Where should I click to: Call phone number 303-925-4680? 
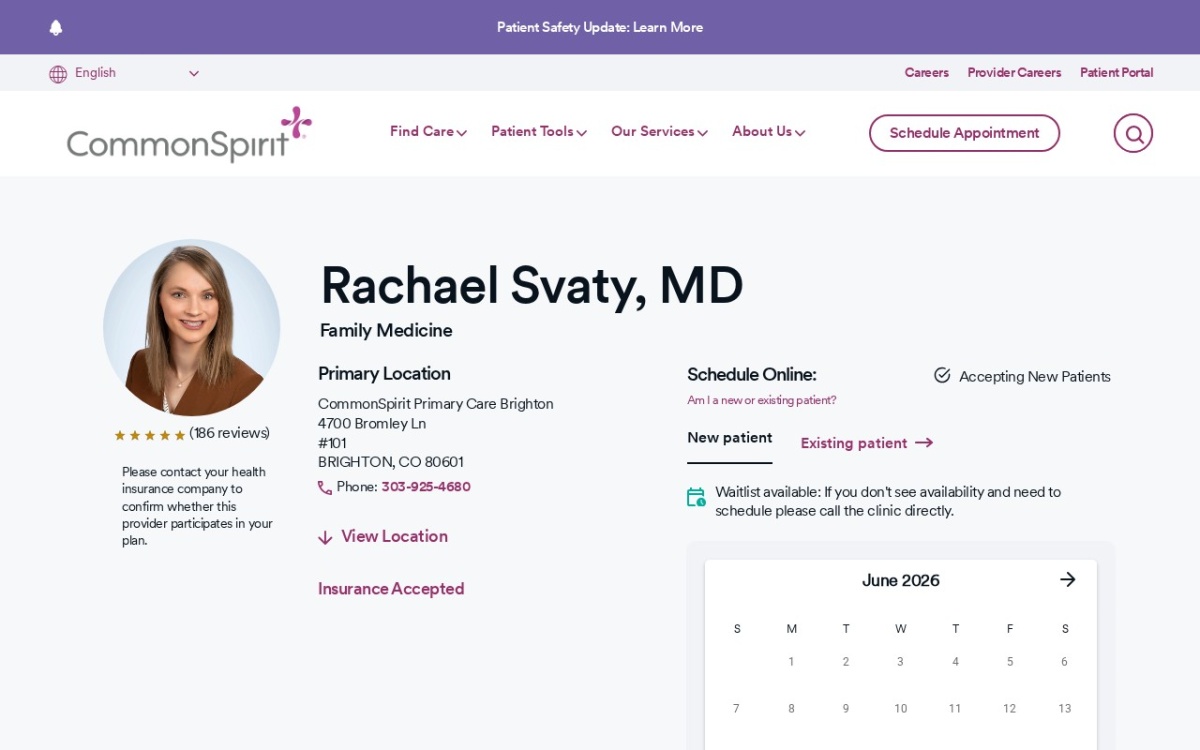pyautogui.click(x=425, y=487)
